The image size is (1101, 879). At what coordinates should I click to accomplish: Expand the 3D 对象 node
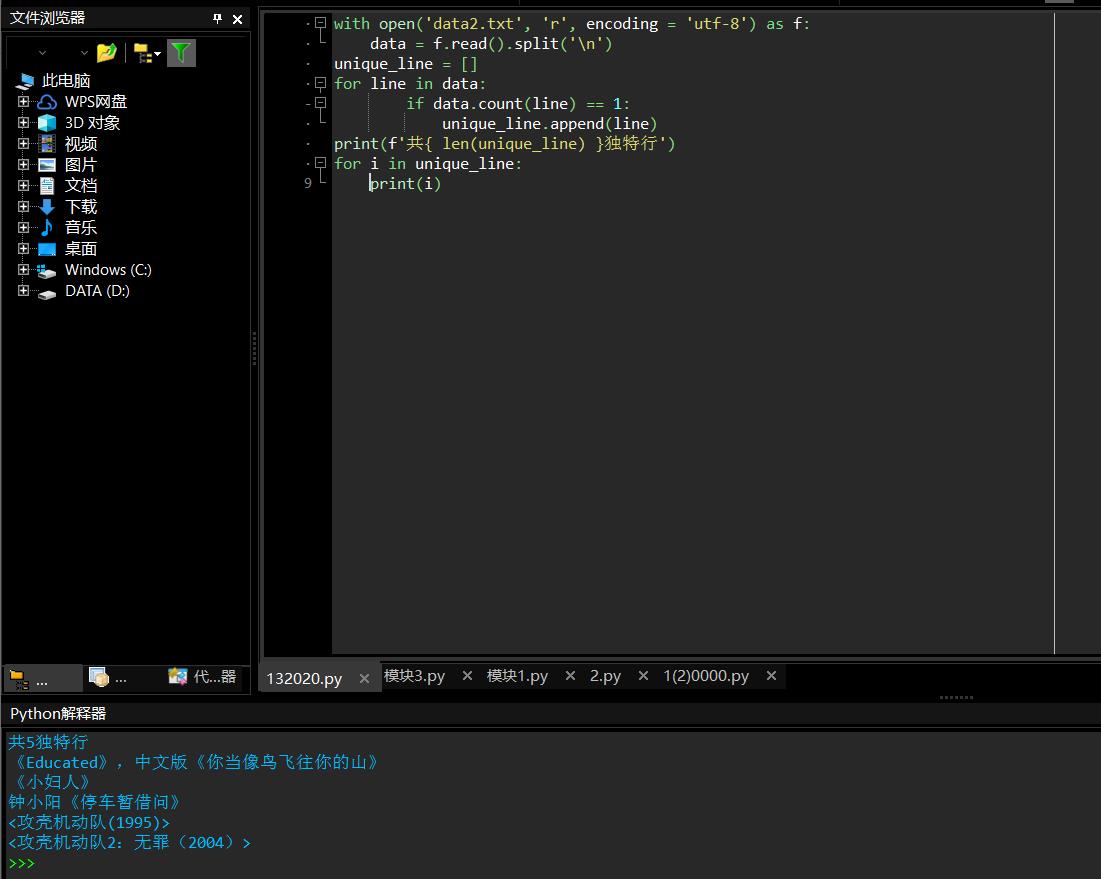pos(23,123)
